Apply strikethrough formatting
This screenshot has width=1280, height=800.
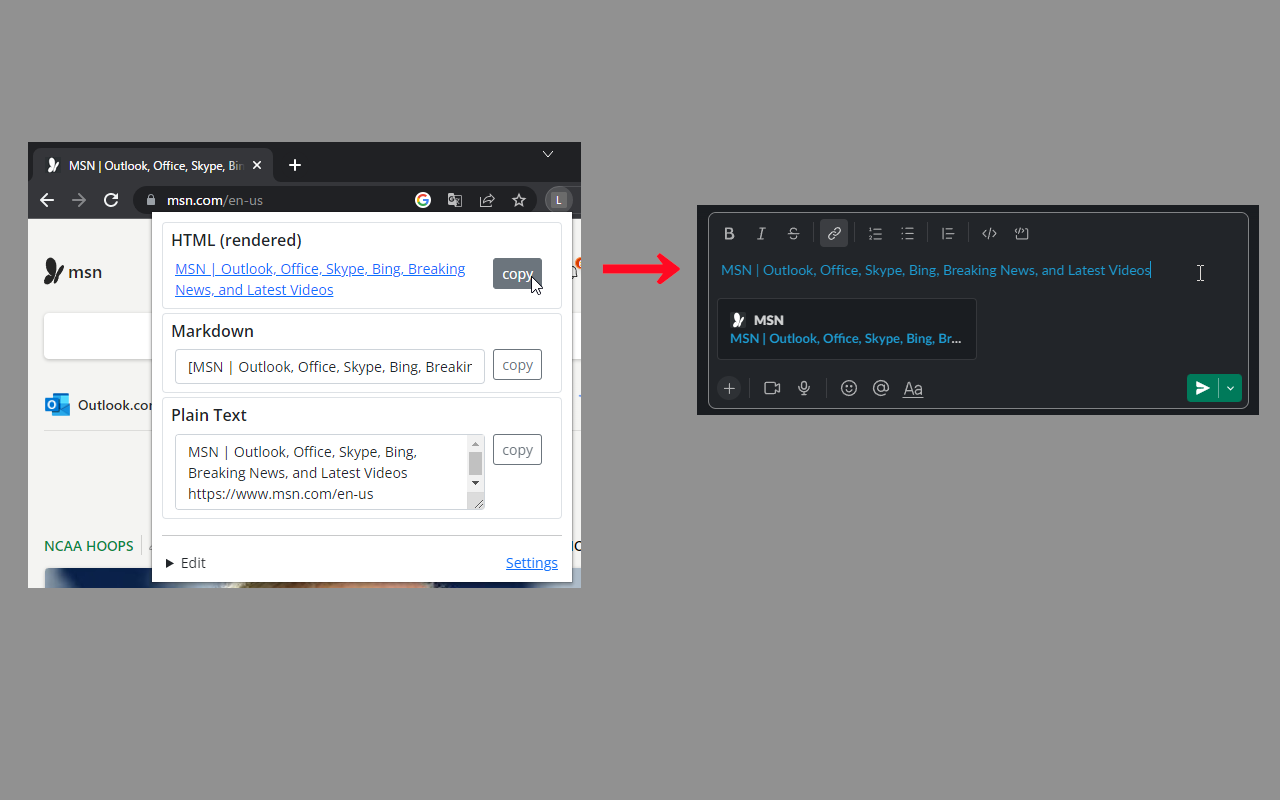click(x=793, y=233)
